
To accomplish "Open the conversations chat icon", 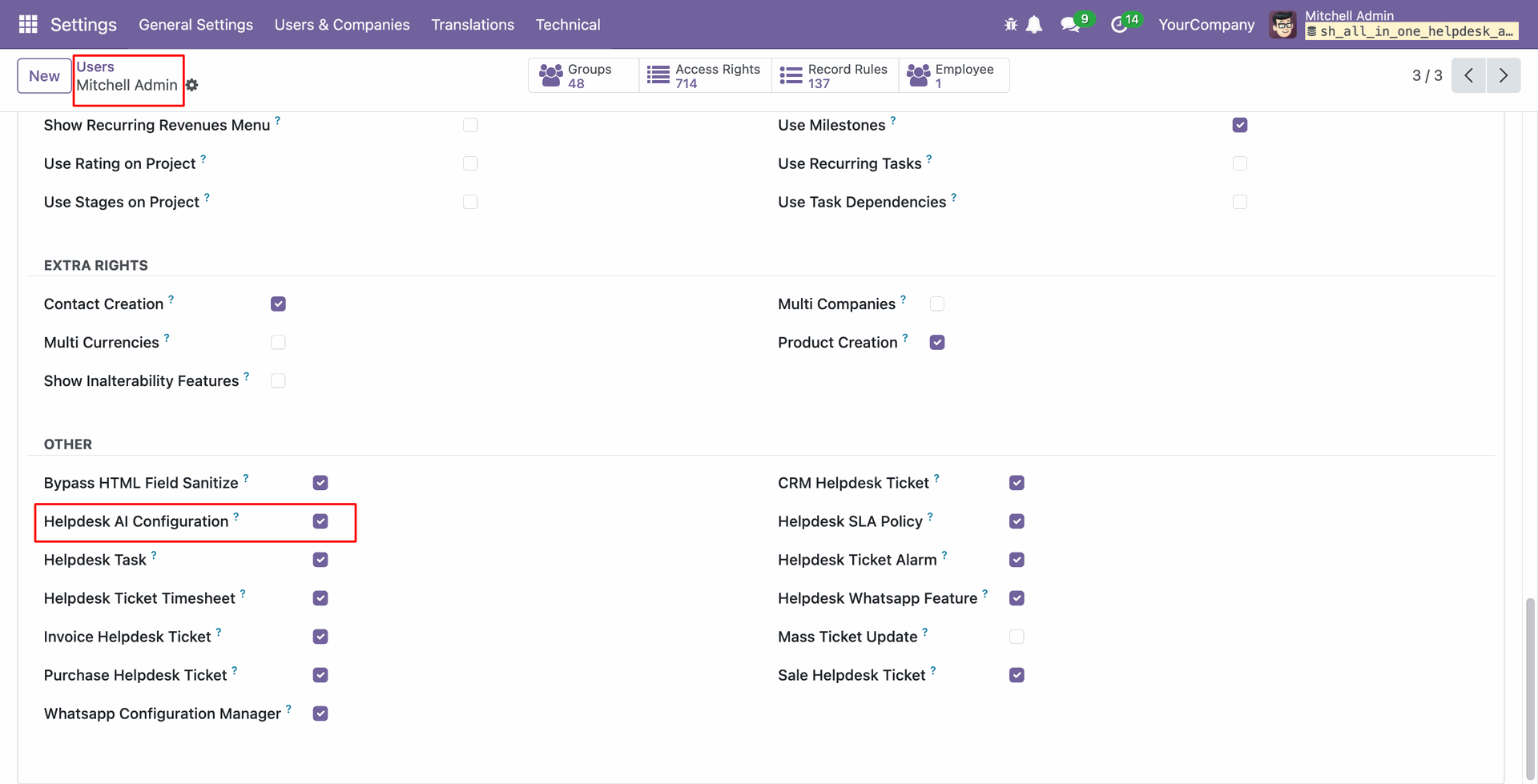I will [1070, 25].
